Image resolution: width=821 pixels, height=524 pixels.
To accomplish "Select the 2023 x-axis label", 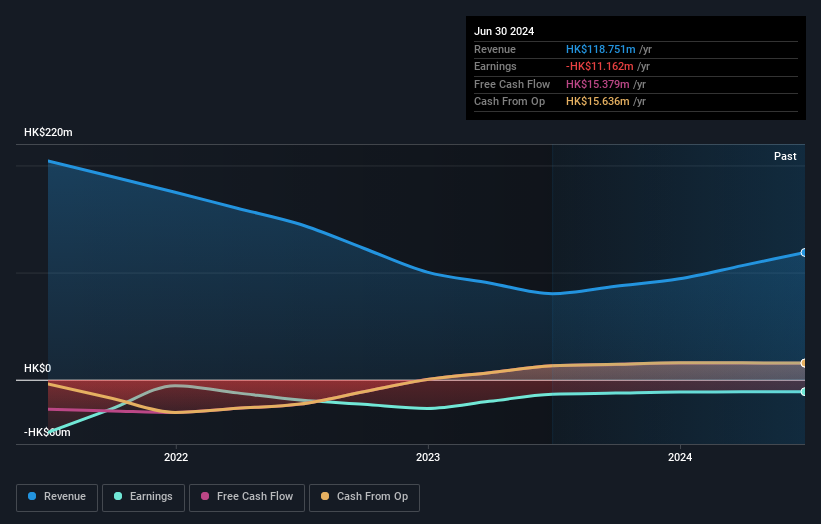I will point(428,457).
